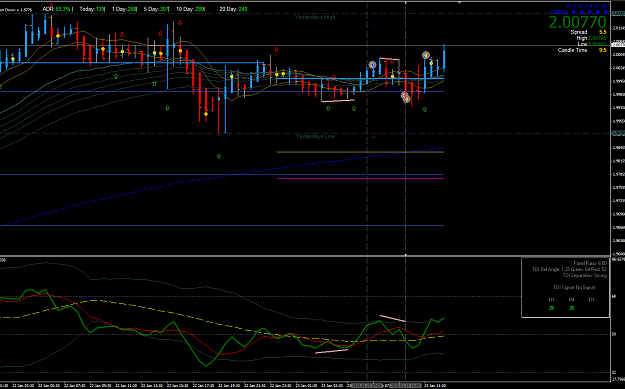
Task: Click the blue trend arrow under the top H1 label
Action: pos(582,12)
